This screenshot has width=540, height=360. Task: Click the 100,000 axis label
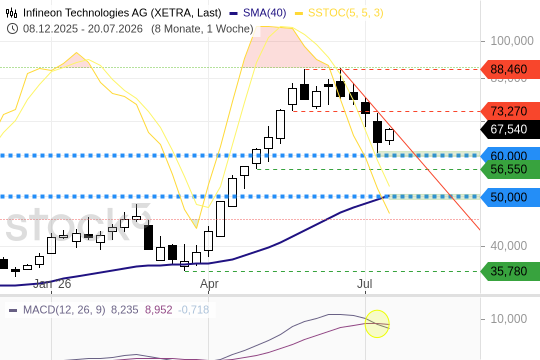pyautogui.click(x=512, y=41)
